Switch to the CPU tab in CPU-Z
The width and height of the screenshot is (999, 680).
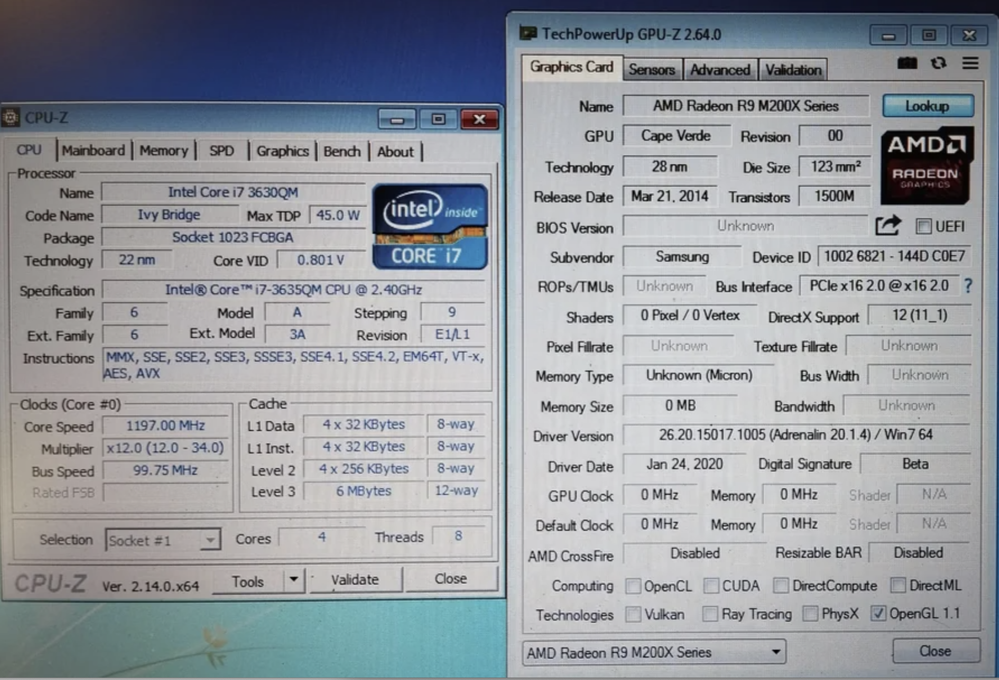(x=29, y=150)
